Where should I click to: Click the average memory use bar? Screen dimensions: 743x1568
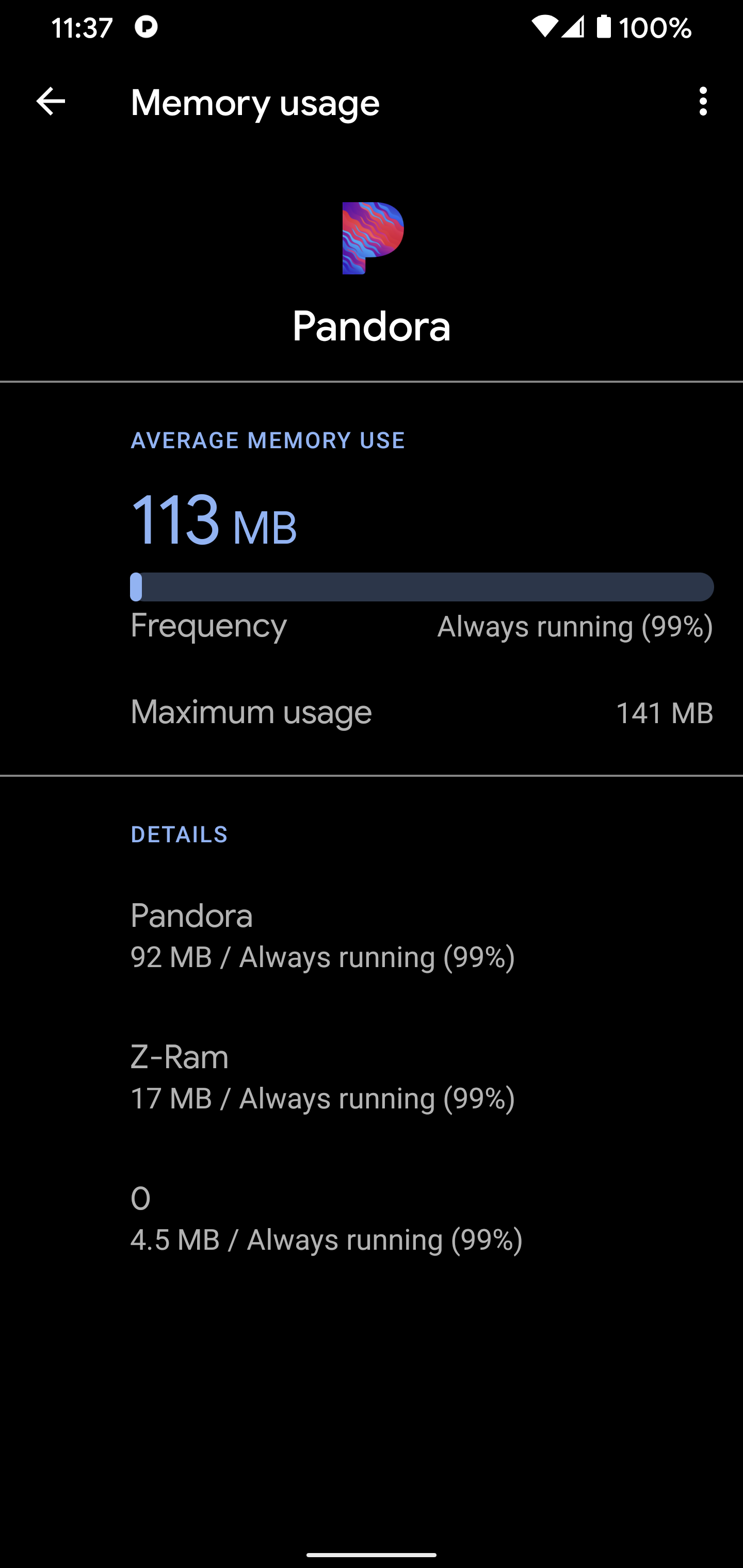pos(422,587)
